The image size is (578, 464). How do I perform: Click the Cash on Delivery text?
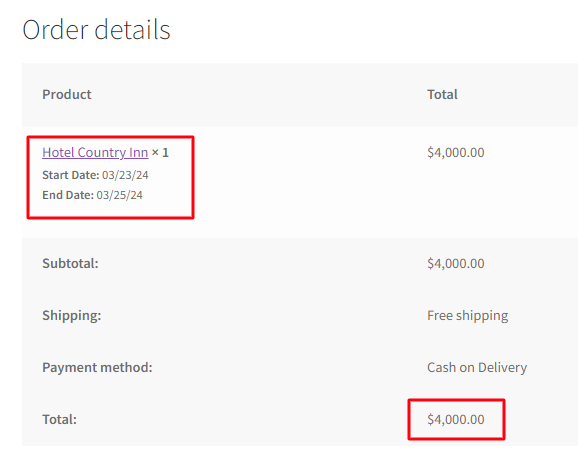click(477, 367)
